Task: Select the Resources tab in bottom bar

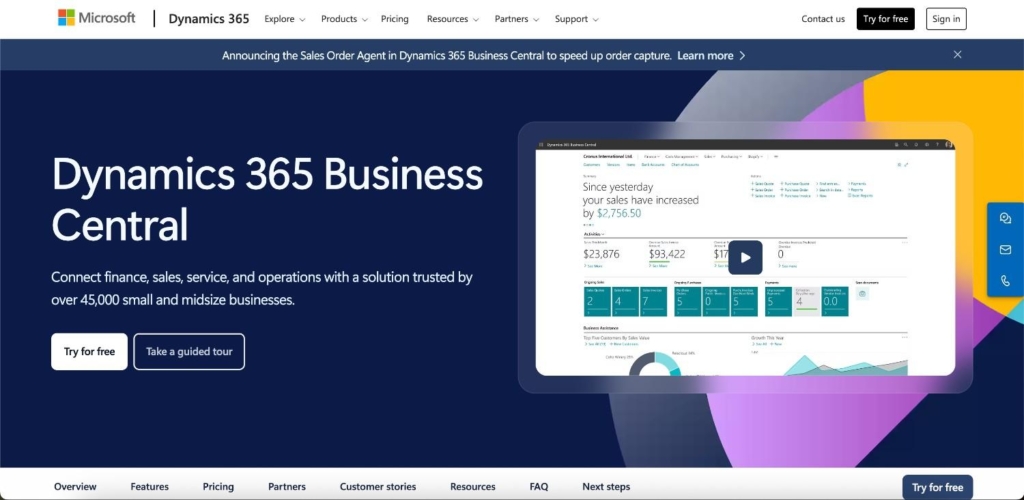Action: (473, 487)
